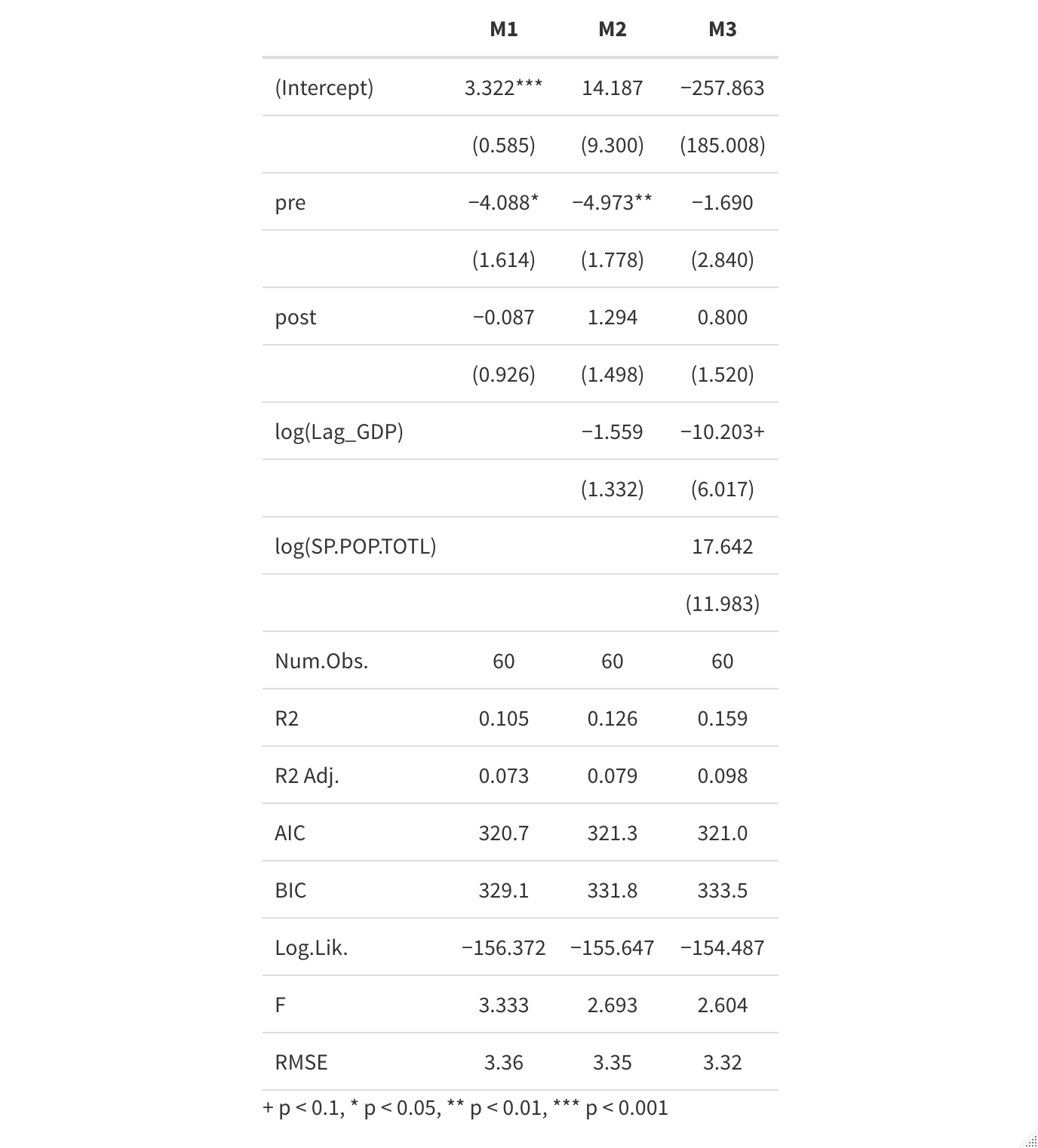
Task: Select the log(Lag_GDP) row label
Action: click(339, 432)
